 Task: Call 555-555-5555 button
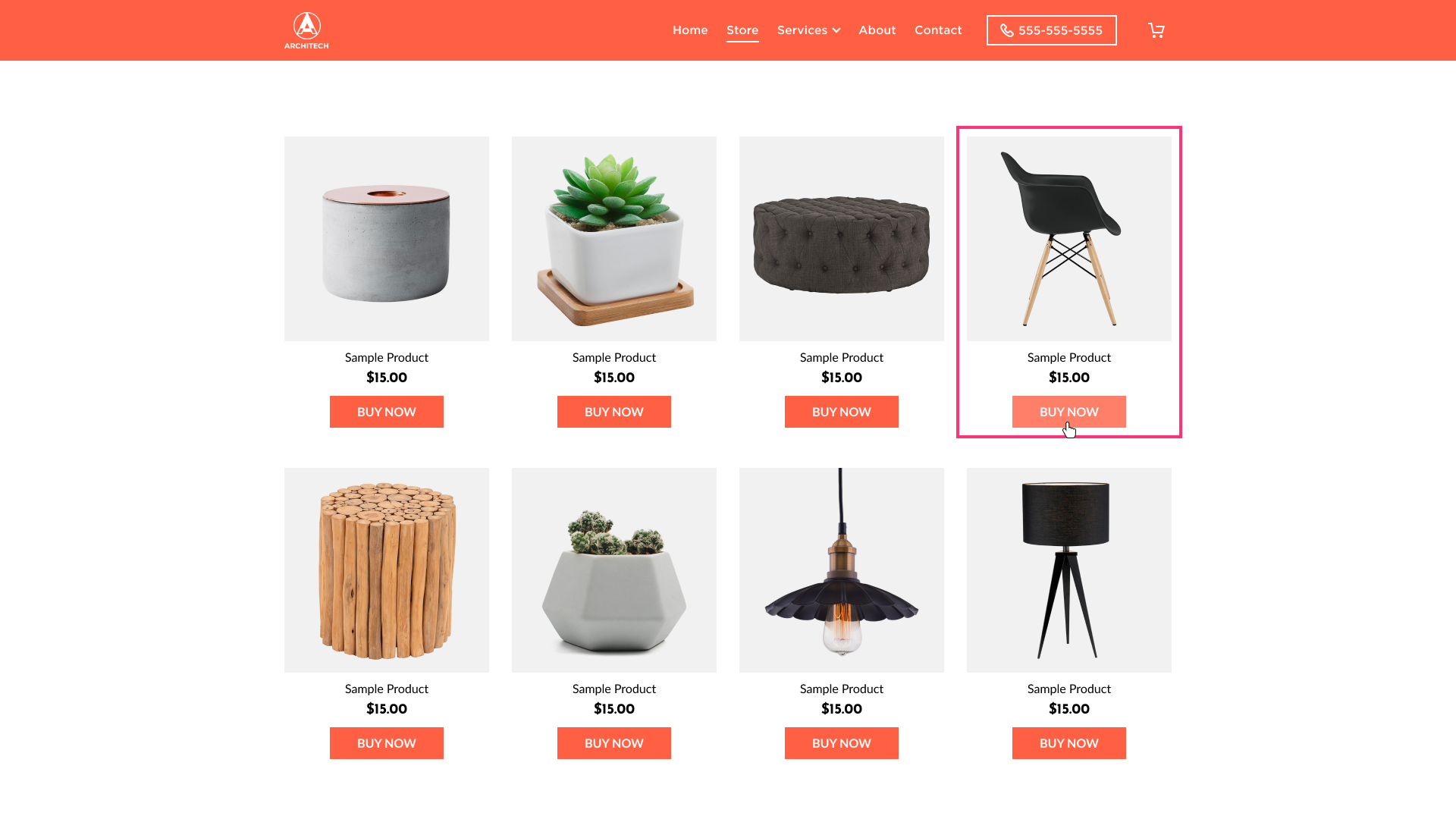point(1051,30)
